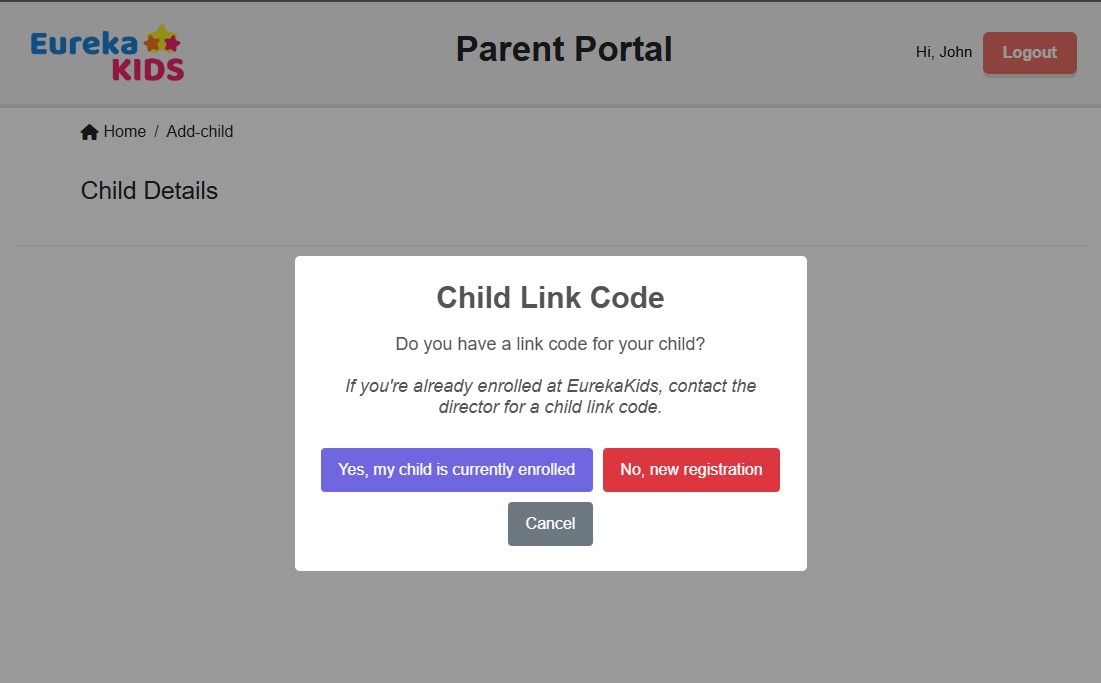Select the Add-child breadcrumb item

[199, 131]
